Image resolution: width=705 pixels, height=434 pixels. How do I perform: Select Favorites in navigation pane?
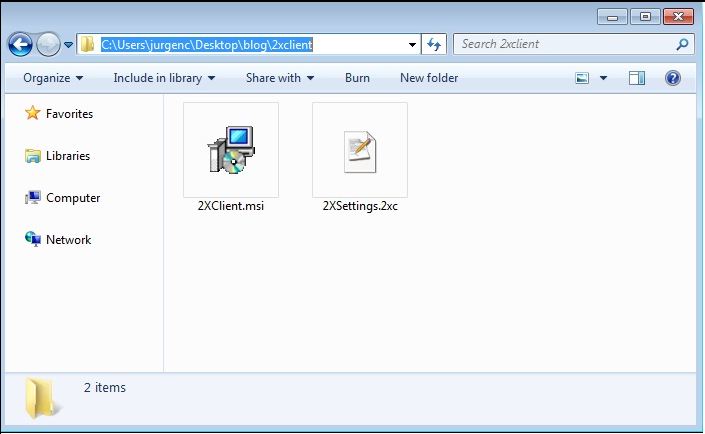(69, 114)
